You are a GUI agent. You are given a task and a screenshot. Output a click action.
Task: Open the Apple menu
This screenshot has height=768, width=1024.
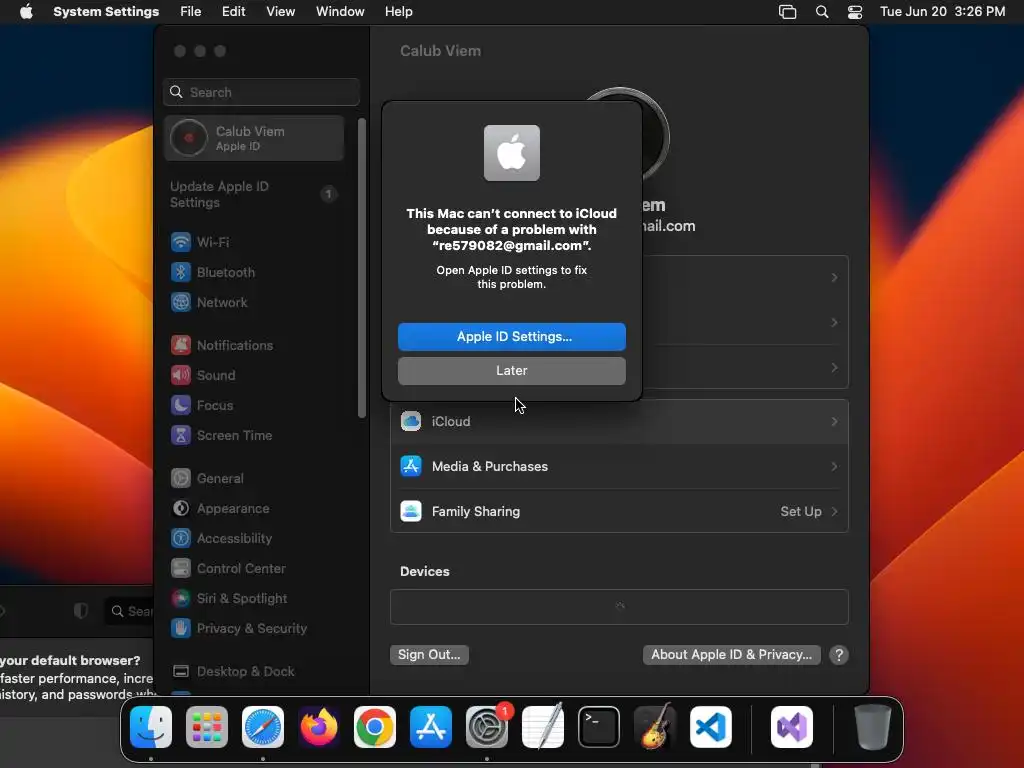point(26,12)
